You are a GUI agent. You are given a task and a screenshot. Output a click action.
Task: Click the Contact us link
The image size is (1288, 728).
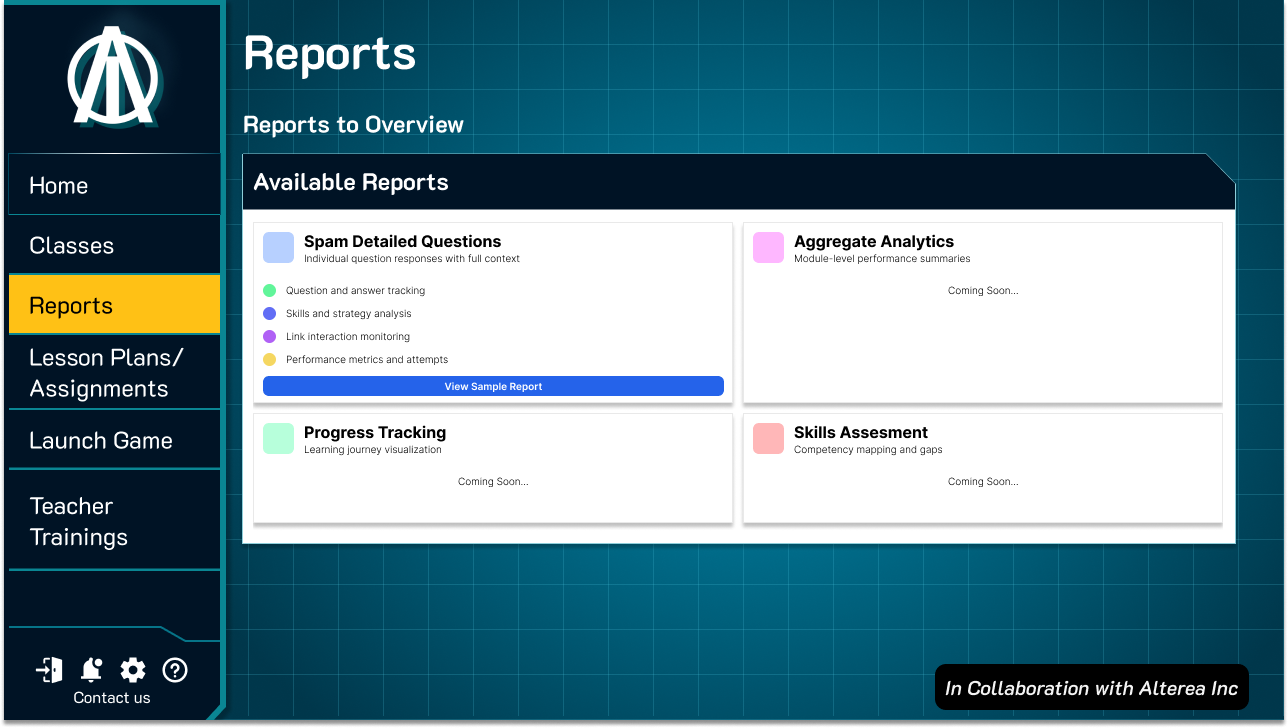pos(112,698)
